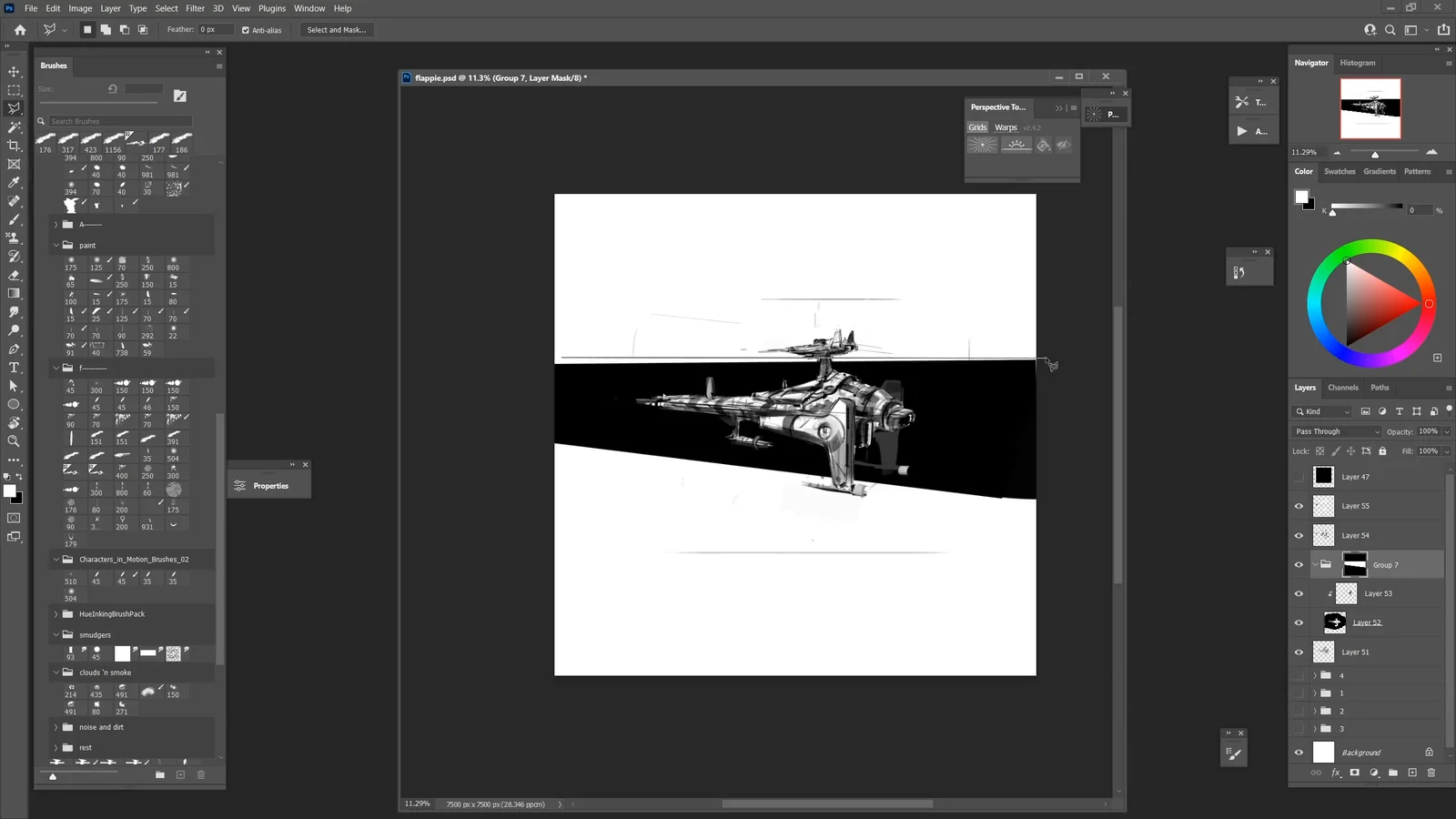Expand the smudgers brush folder

(x=56, y=634)
